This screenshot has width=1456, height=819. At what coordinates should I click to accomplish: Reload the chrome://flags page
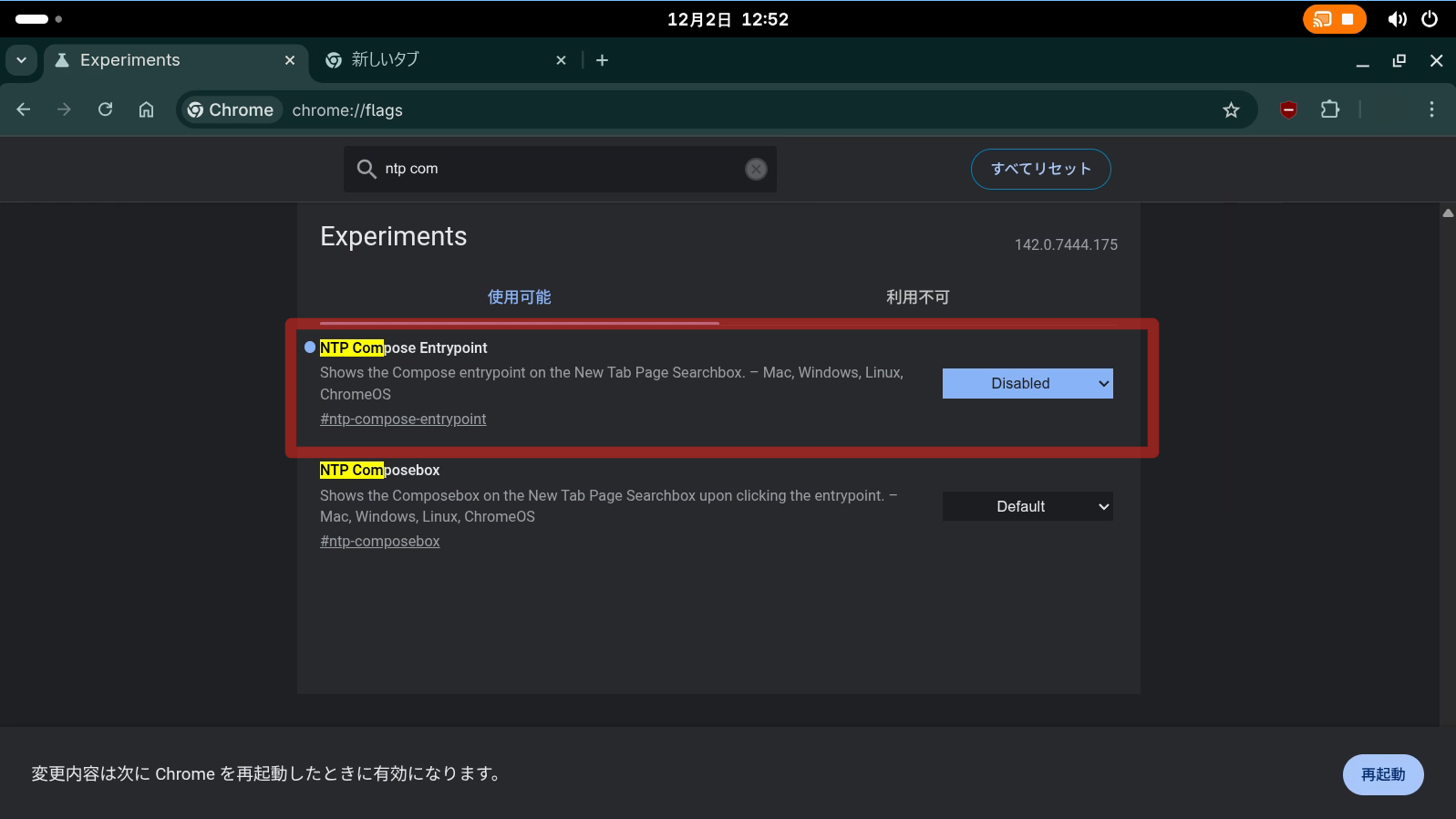[x=106, y=109]
